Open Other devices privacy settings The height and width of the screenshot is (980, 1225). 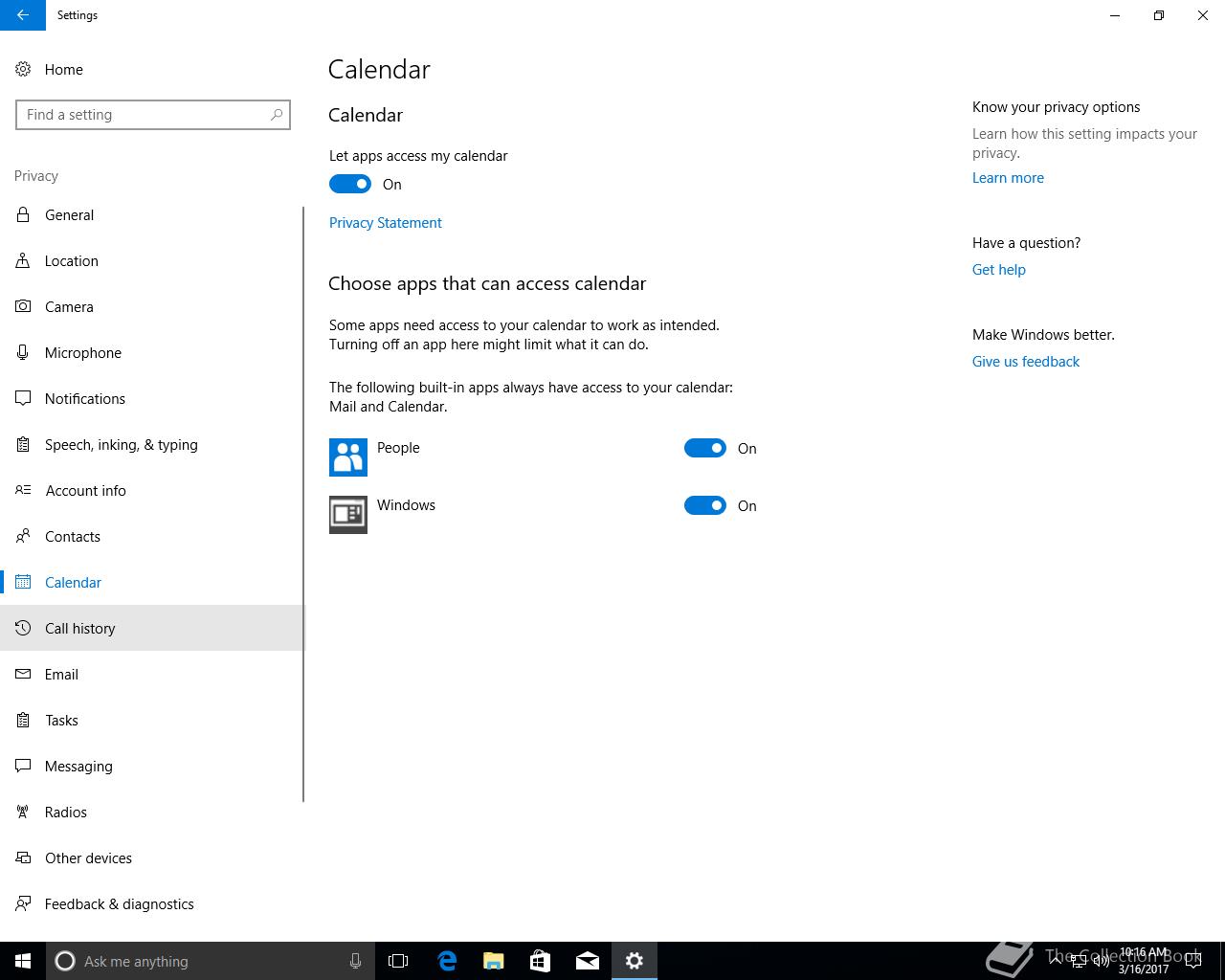click(x=151, y=857)
